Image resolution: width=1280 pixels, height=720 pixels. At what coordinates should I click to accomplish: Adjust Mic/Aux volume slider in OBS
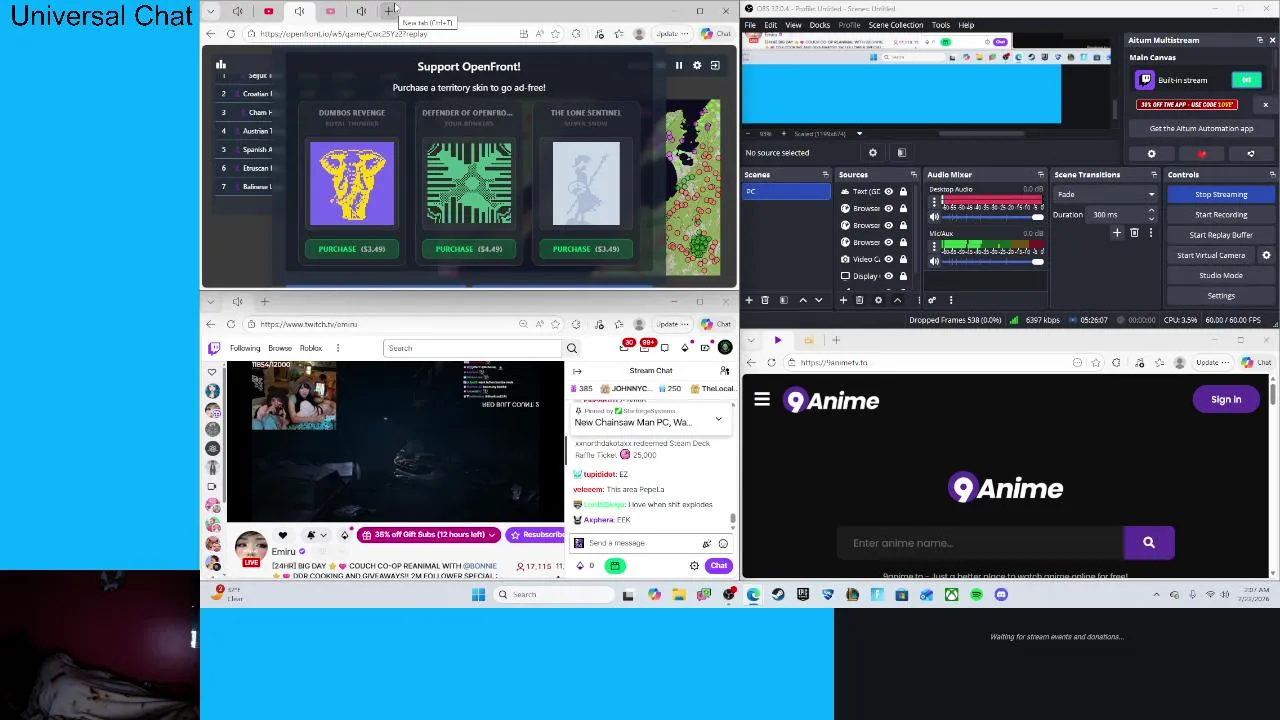pos(989,261)
